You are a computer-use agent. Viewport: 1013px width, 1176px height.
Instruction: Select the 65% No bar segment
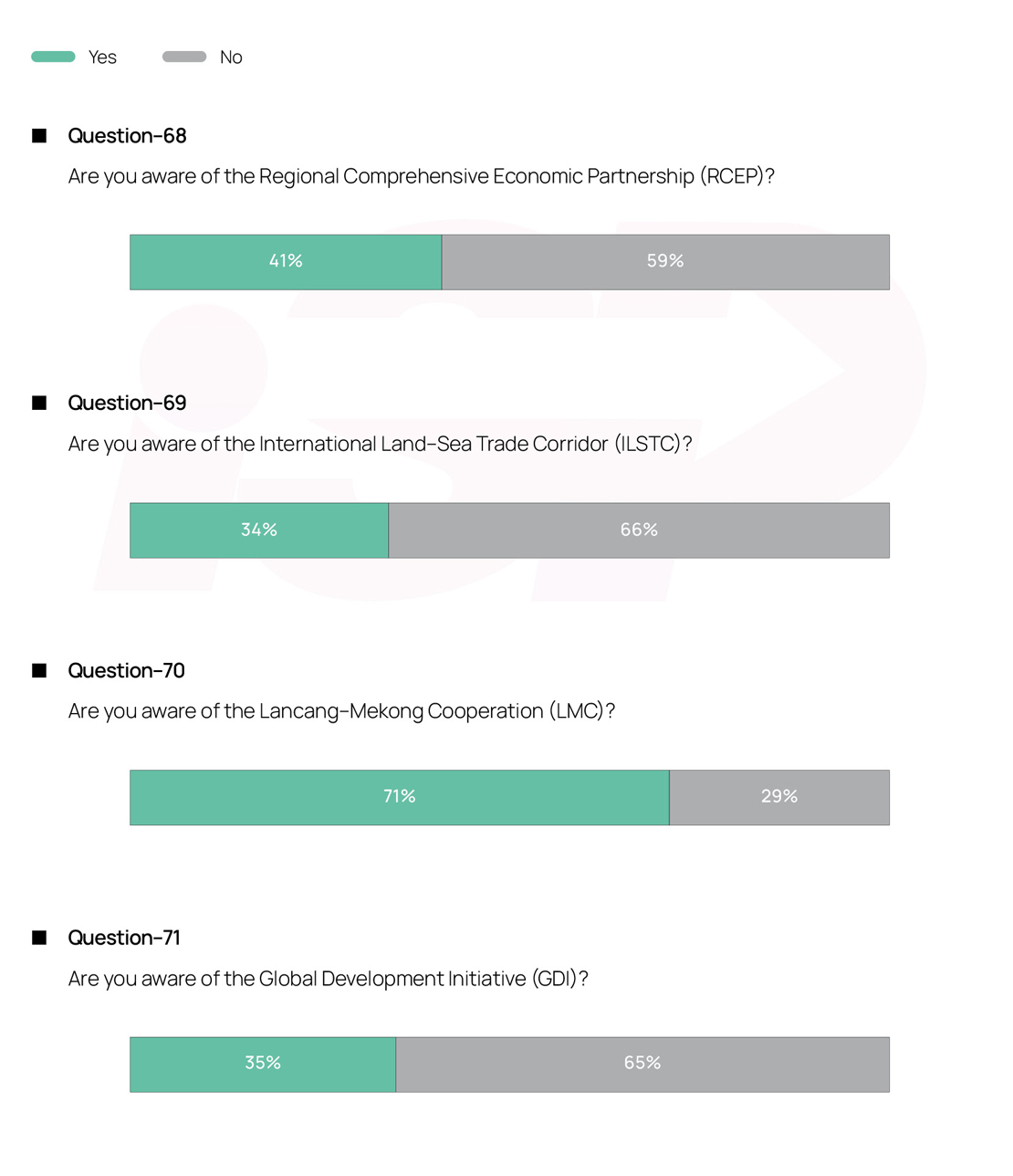(x=642, y=1064)
